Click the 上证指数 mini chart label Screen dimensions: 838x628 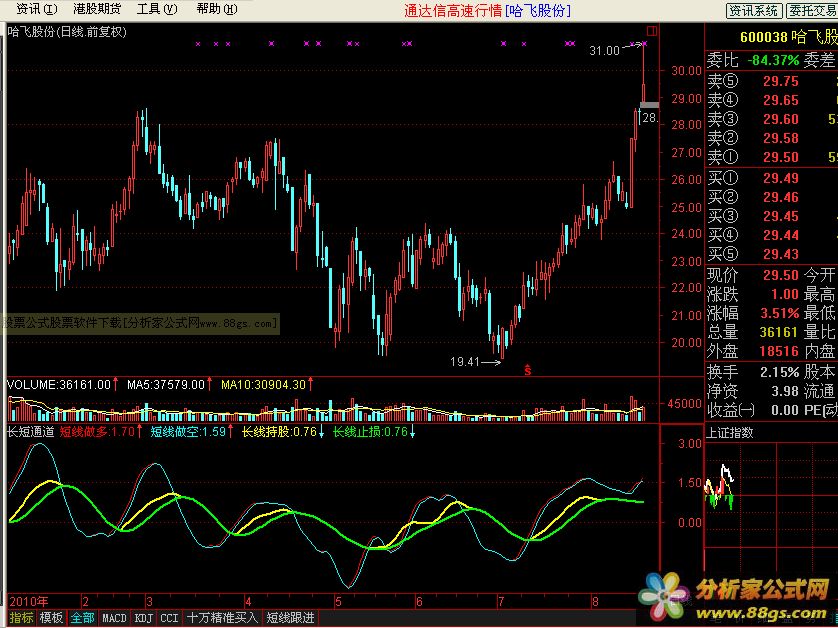[x=730, y=432]
